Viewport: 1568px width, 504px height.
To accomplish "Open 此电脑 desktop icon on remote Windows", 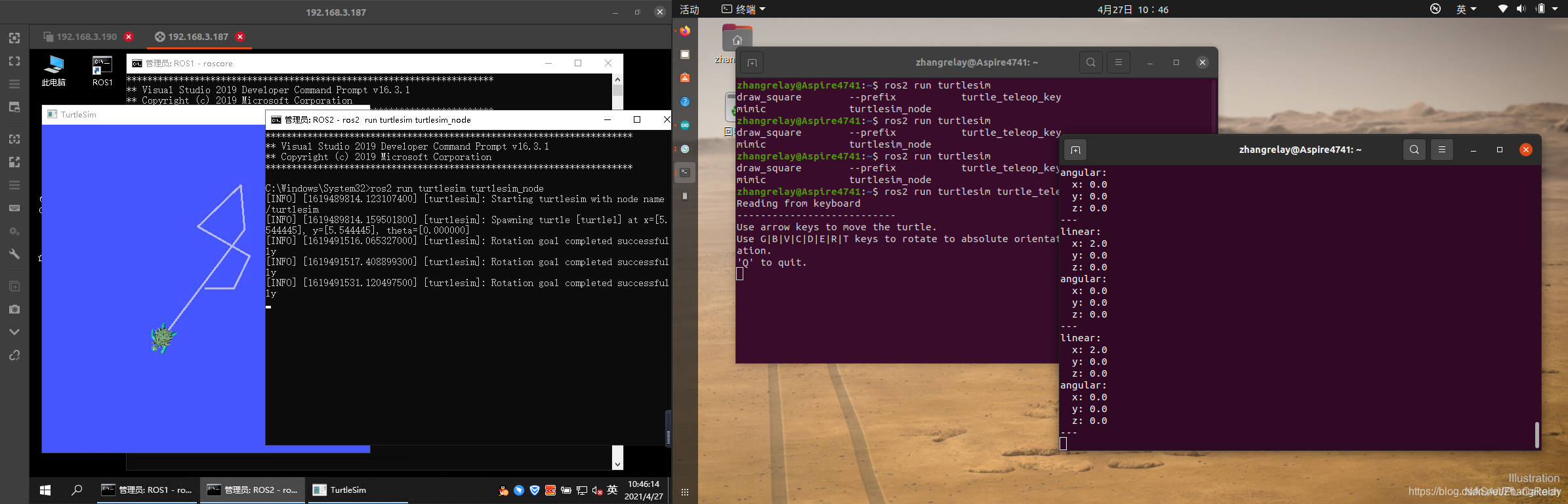I will pos(54,71).
